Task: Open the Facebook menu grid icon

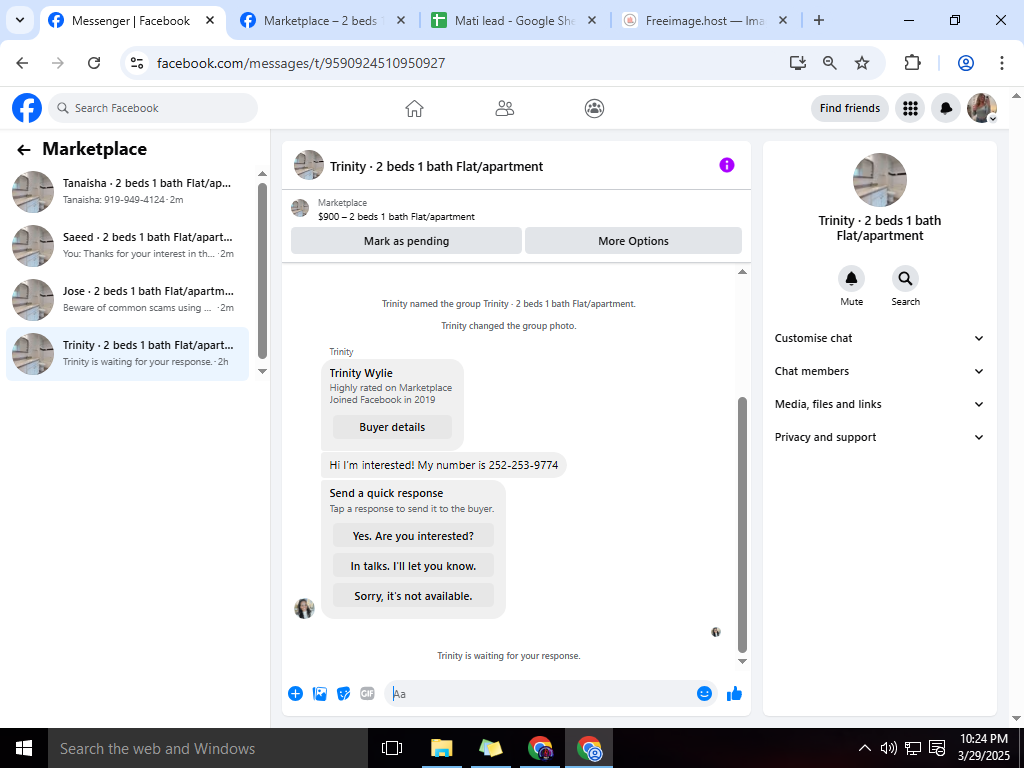Action: click(910, 108)
